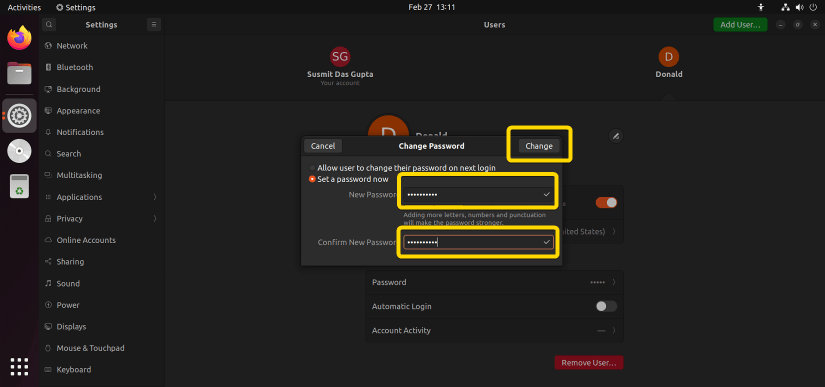The height and width of the screenshot is (387, 825).
Task: Click the power icon in system tray
Action: coord(812,7)
